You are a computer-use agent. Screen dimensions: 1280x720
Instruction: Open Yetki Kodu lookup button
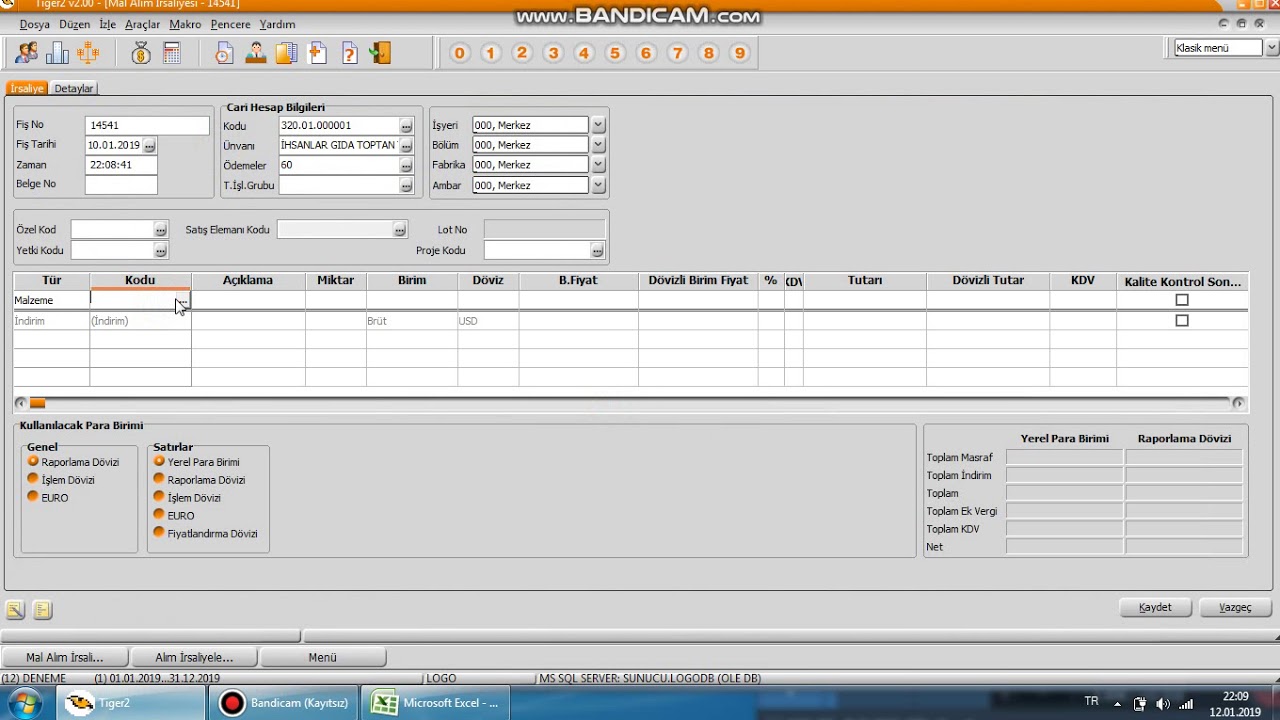point(160,250)
